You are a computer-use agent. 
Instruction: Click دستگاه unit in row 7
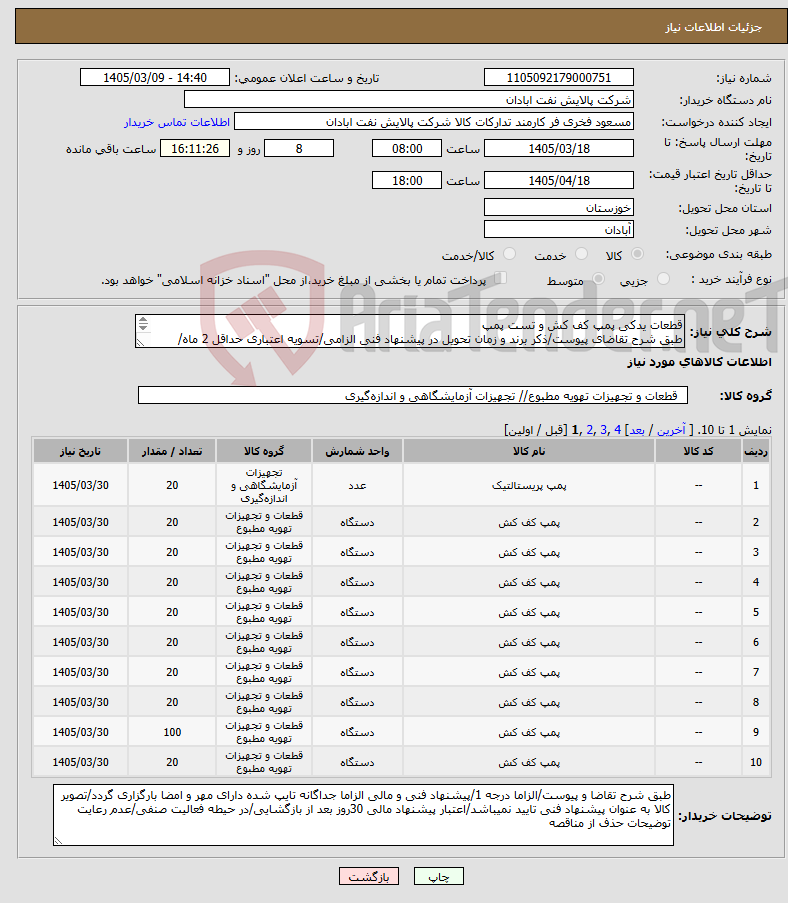pyautogui.click(x=357, y=672)
